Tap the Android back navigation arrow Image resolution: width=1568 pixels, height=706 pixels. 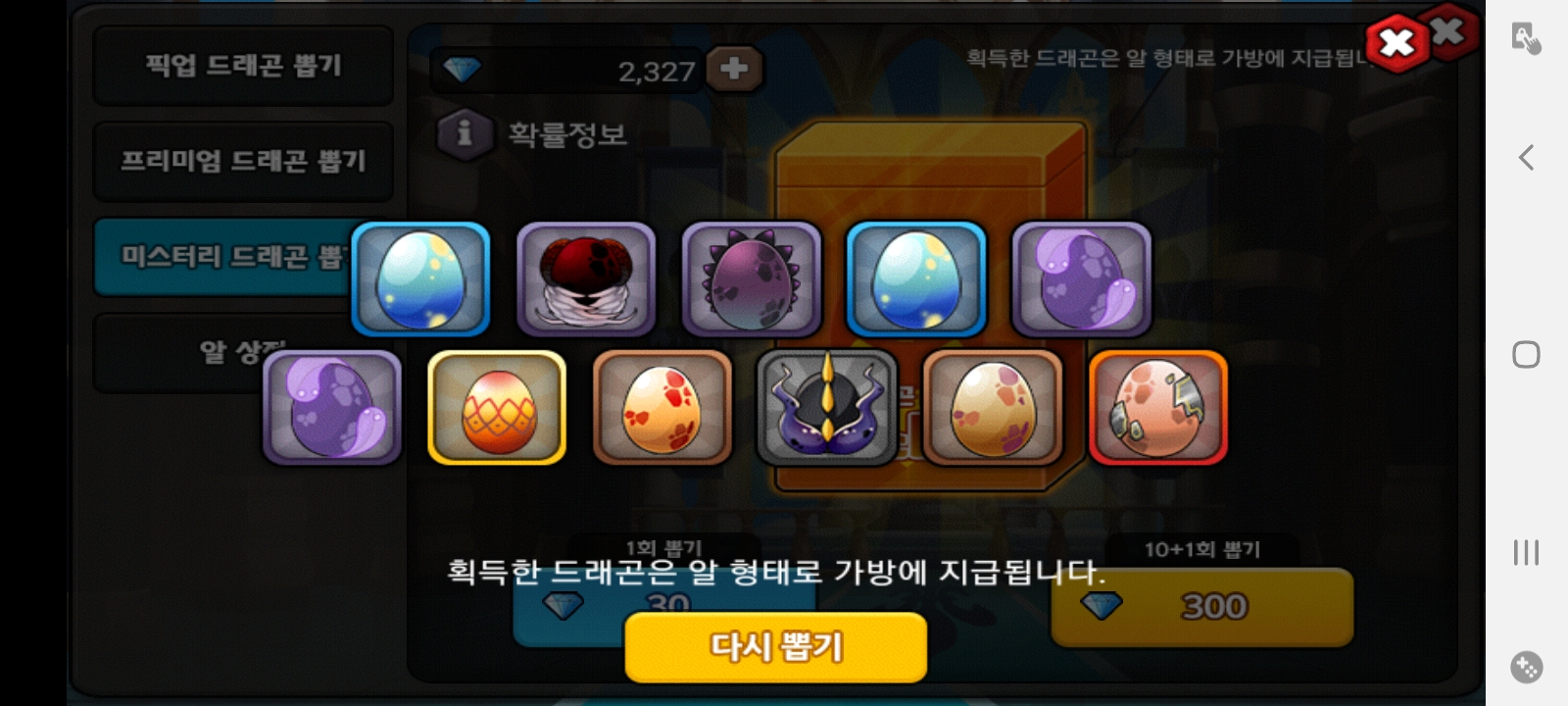point(1526,157)
